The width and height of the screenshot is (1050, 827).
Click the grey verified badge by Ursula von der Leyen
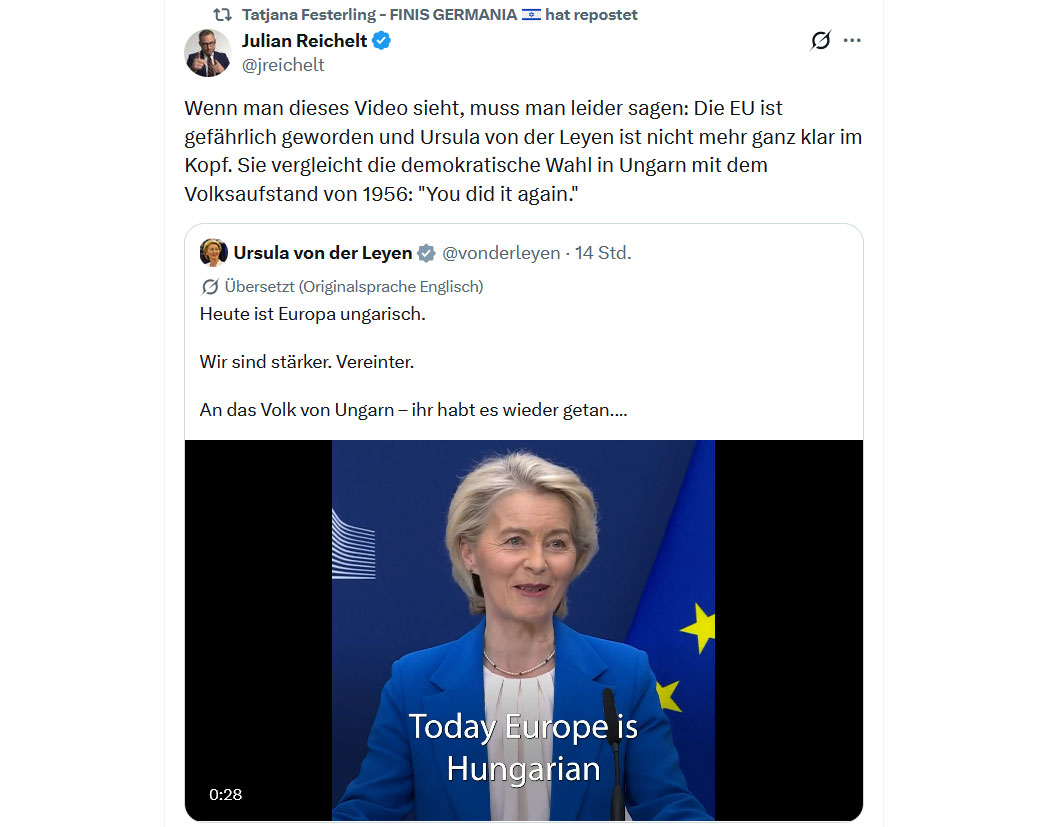click(426, 253)
